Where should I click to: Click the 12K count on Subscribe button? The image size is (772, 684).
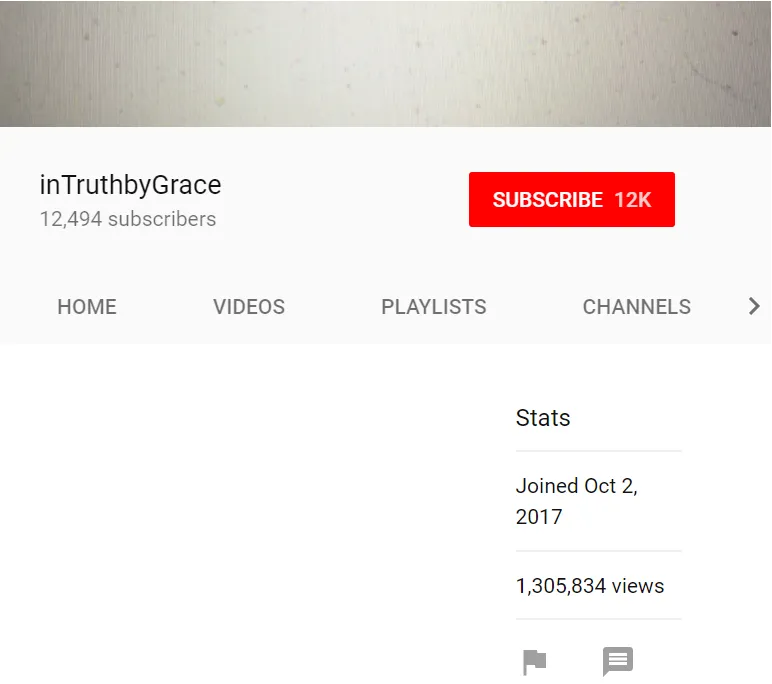(x=633, y=200)
